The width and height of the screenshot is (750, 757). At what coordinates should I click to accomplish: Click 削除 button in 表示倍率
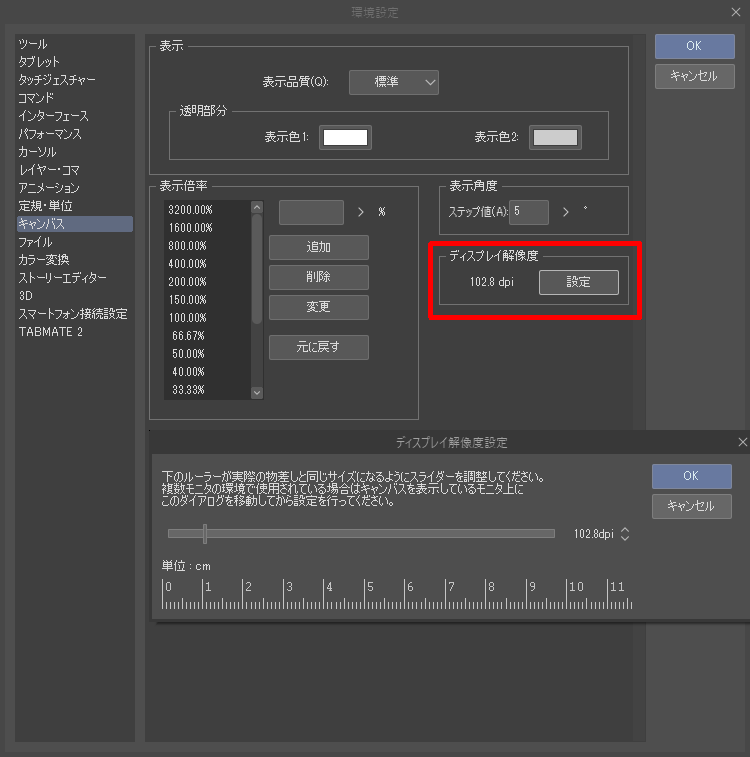pos(319,277)
